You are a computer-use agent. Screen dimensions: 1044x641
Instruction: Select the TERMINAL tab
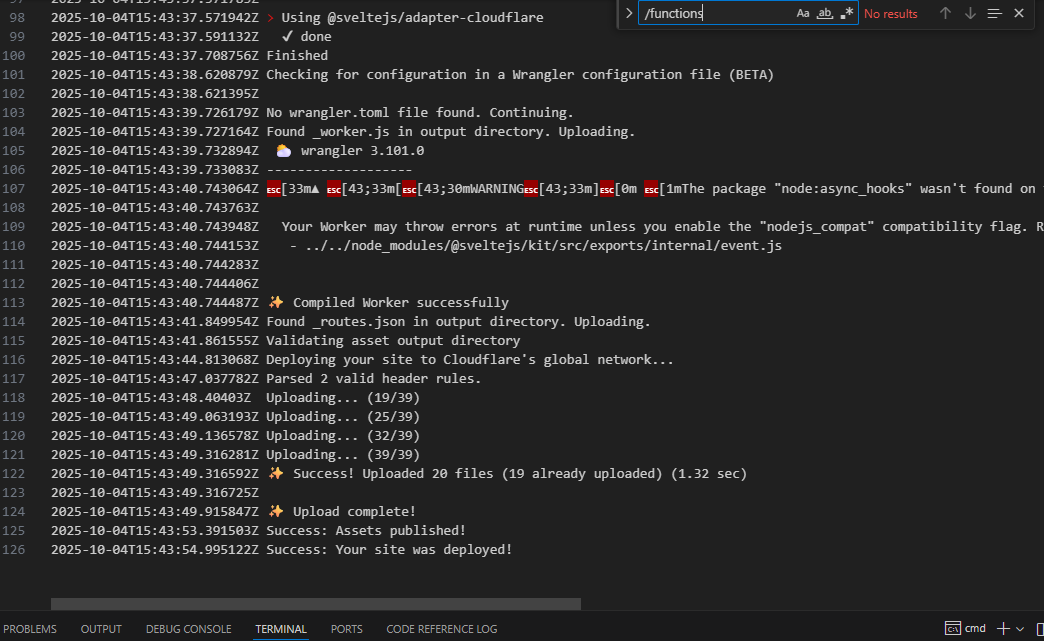tap(280, 629)
